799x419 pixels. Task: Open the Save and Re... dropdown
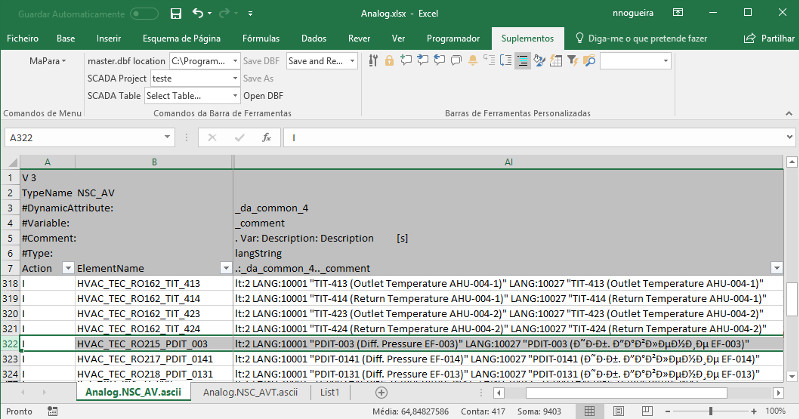350,61
